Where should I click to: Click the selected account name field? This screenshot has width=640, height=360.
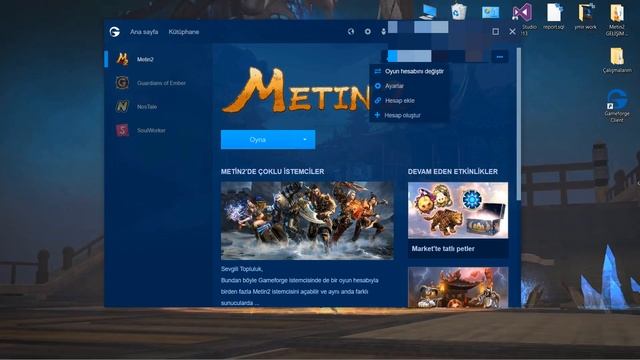pos(435,56)
